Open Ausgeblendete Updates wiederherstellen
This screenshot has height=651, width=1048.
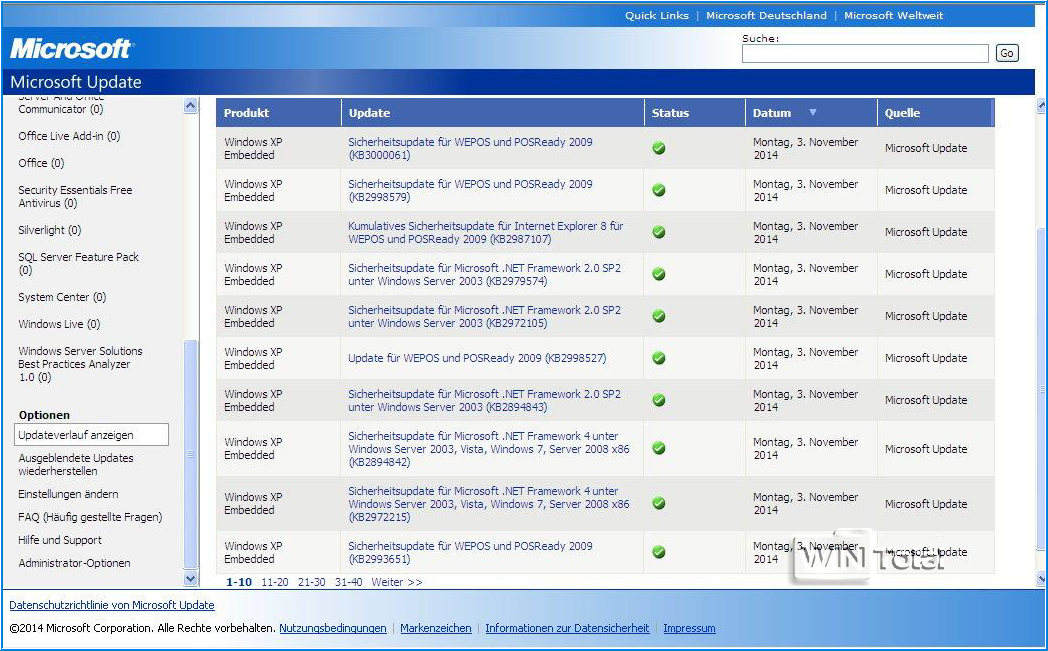(x=76, y=465)
